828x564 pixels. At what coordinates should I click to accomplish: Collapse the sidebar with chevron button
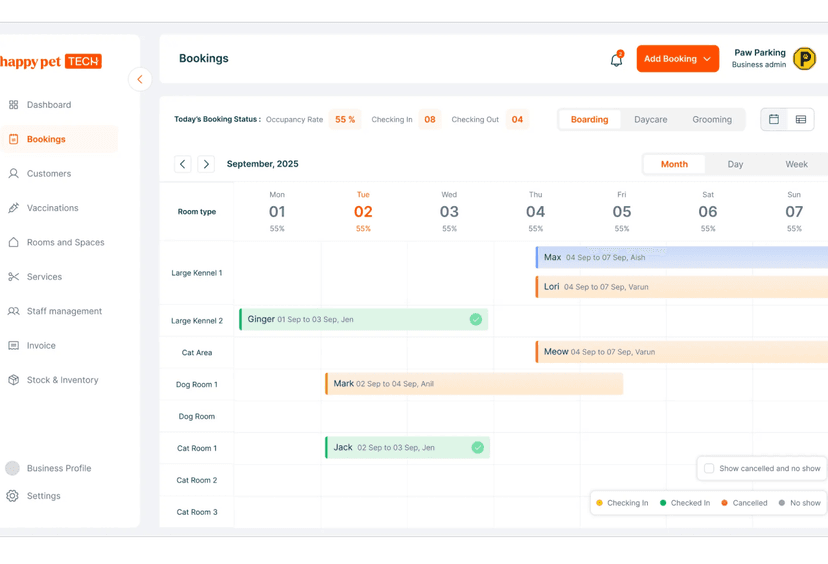(140, 79)
